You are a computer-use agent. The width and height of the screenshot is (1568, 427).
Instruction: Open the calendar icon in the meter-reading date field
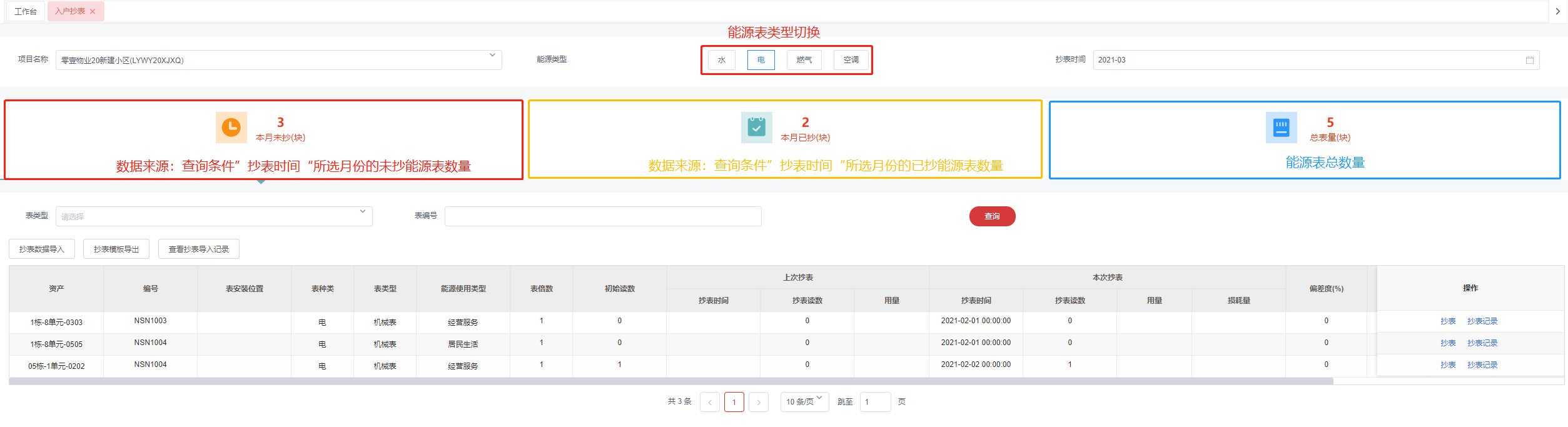pyautogui.click(x=1529, y=60)
